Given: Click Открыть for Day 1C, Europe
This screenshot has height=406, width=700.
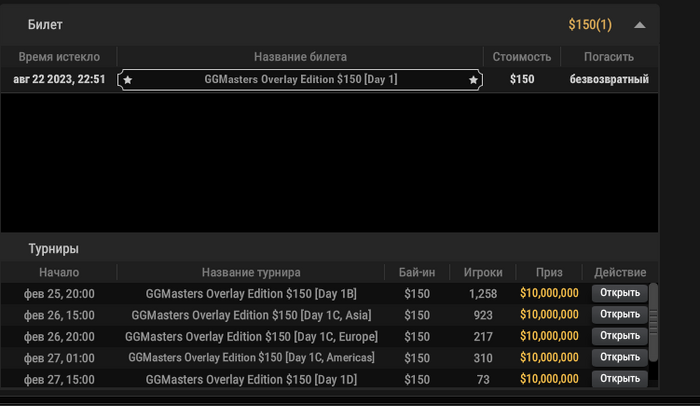Looking at the screenshot, I should (x=620, y=336).
